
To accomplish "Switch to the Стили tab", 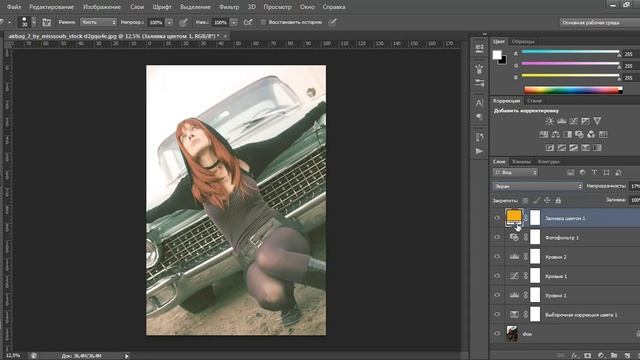I will point(534,100).
